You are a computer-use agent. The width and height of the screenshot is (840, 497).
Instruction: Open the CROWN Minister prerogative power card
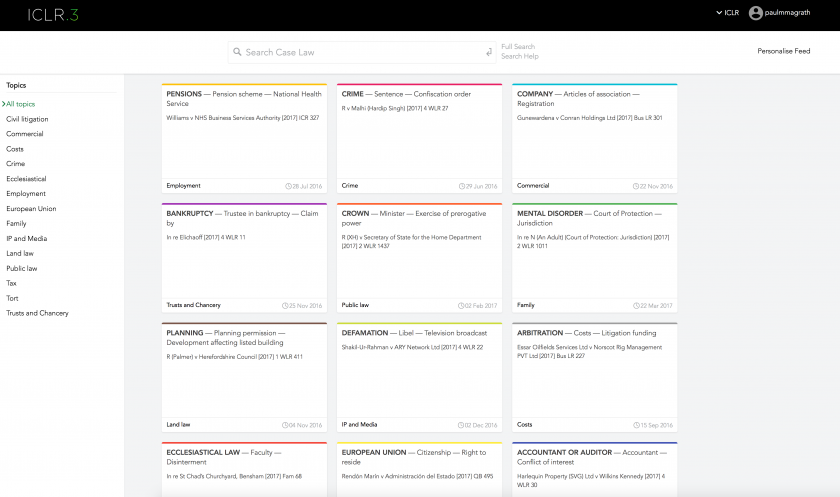point(420,257)
